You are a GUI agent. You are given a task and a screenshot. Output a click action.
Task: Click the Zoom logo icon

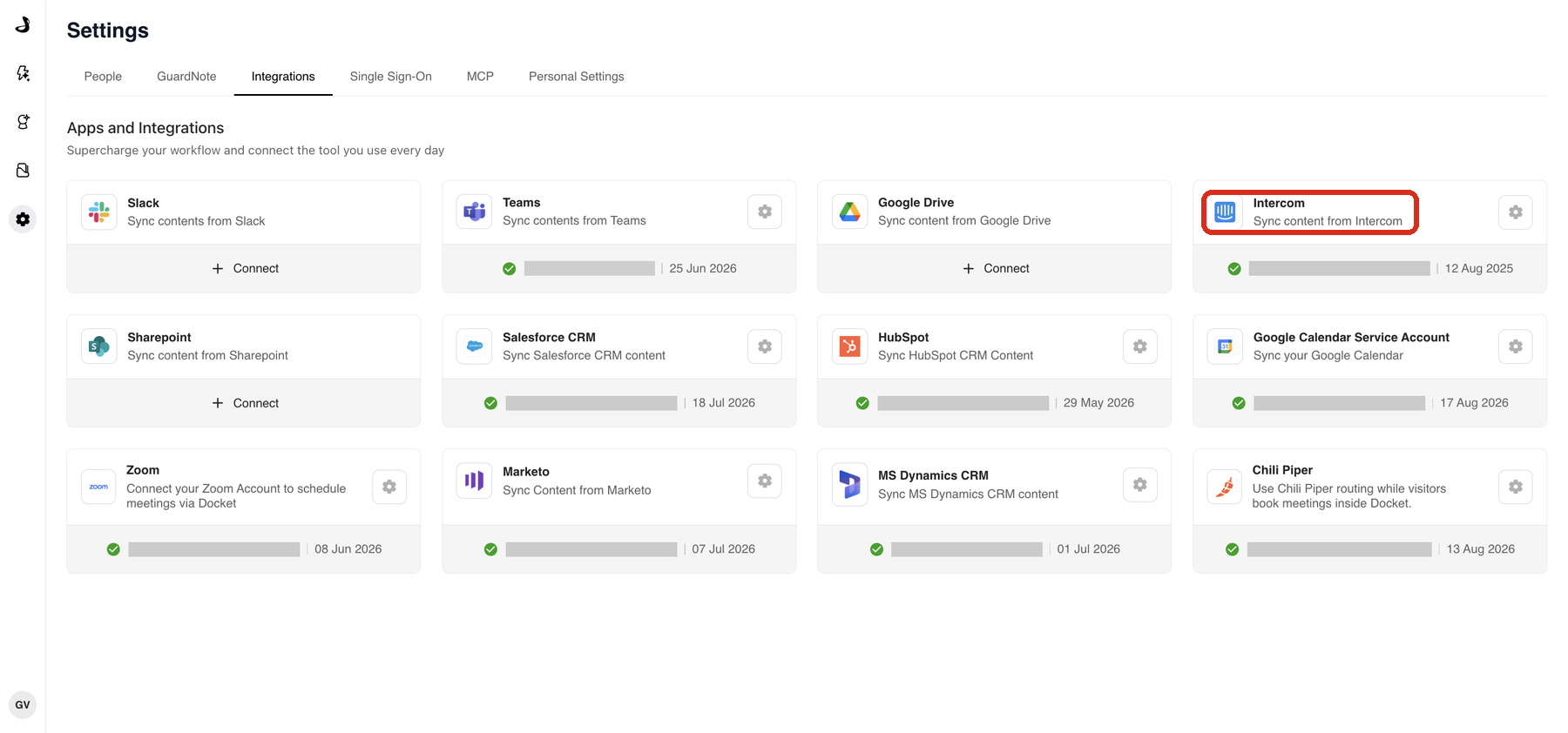click(x=99, y=487)
